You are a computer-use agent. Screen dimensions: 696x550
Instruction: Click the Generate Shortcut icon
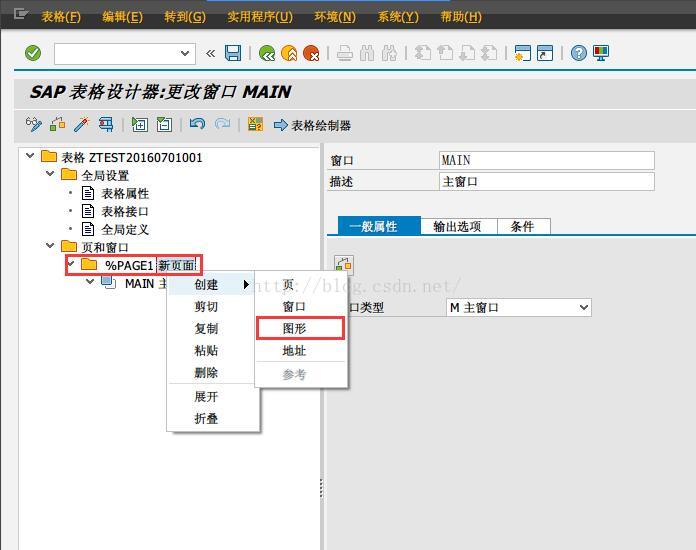pyautogui.click(x=545, y=53)
